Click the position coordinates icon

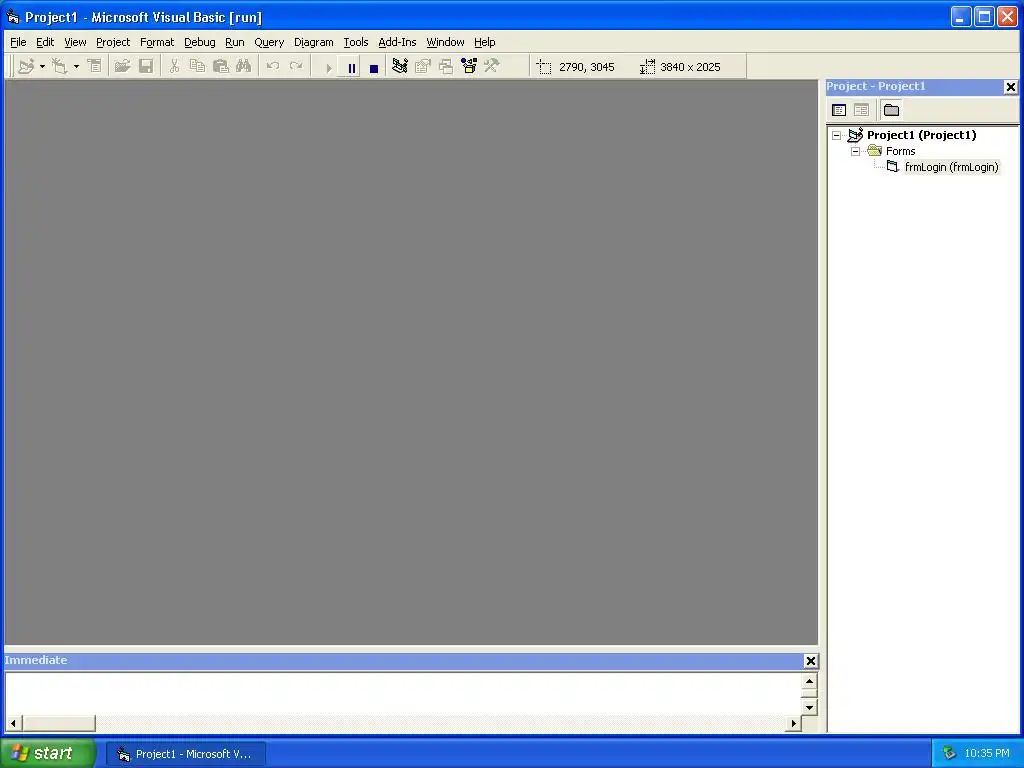pyautogui.click(x=544, y=67)
